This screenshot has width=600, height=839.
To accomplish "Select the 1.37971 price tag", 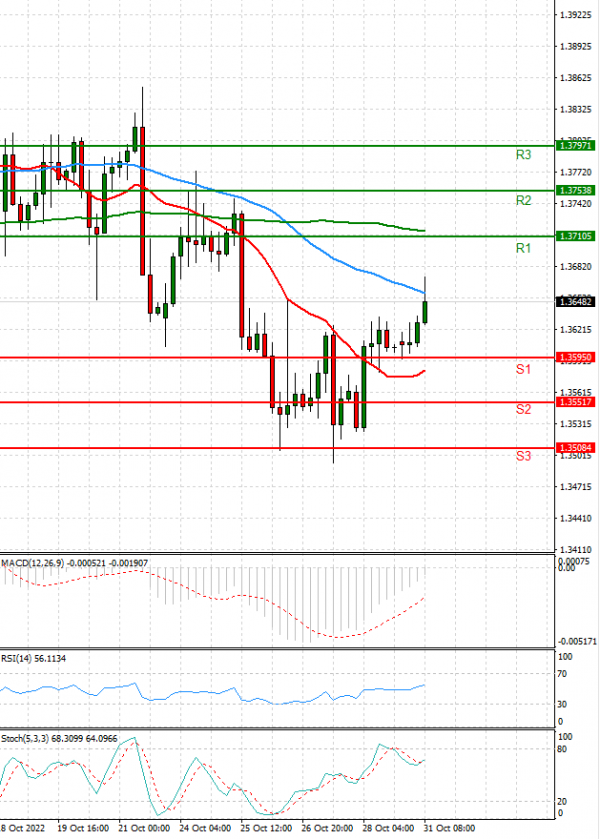I will pyautogui.click(x=575, y=146).
